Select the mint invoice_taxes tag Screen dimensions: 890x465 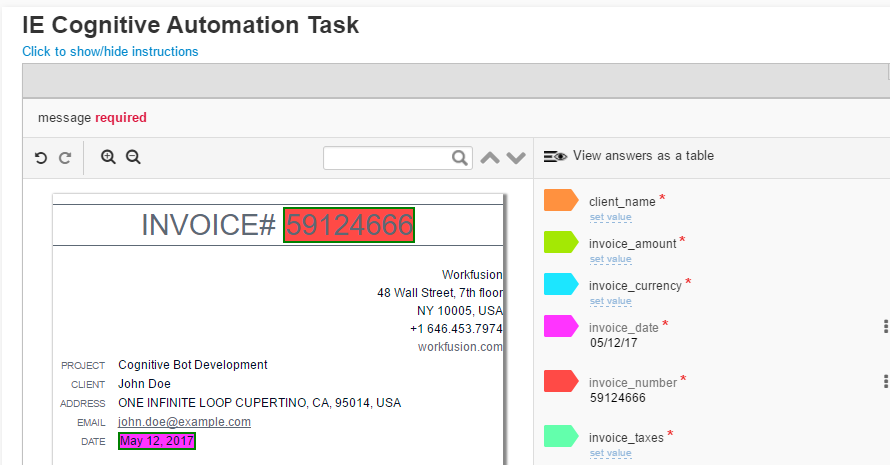(561, 436)
